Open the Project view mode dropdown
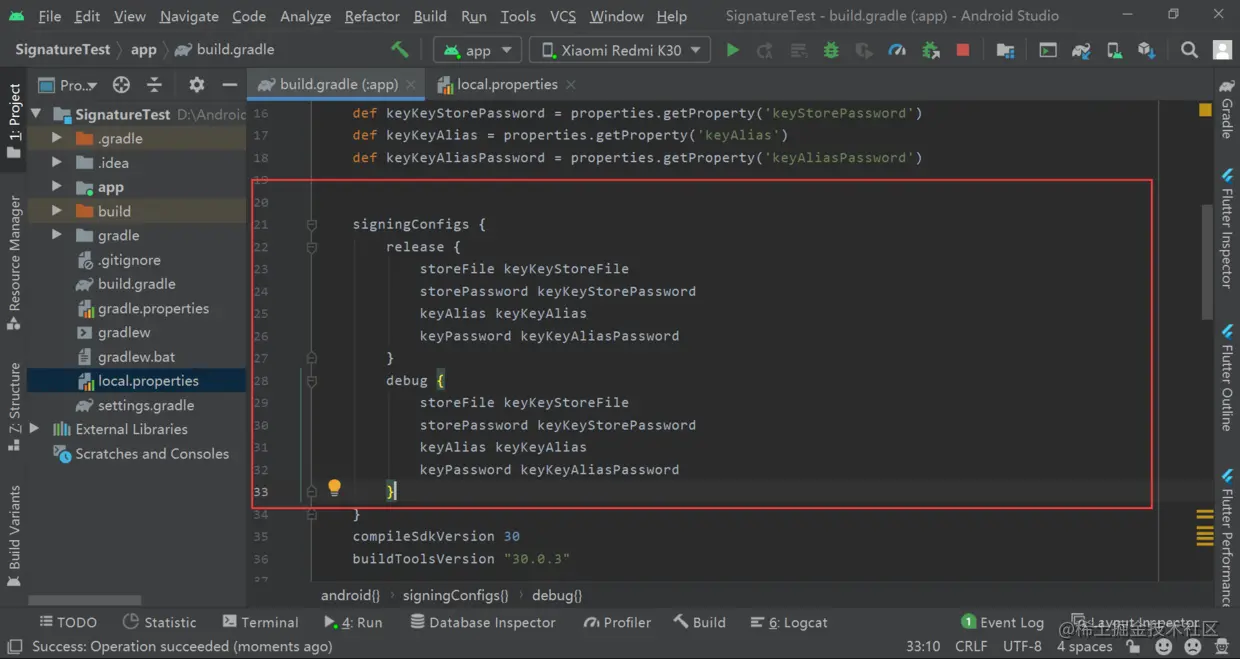The height and width of the screenshot is (659, 1240). pos(68,85)
